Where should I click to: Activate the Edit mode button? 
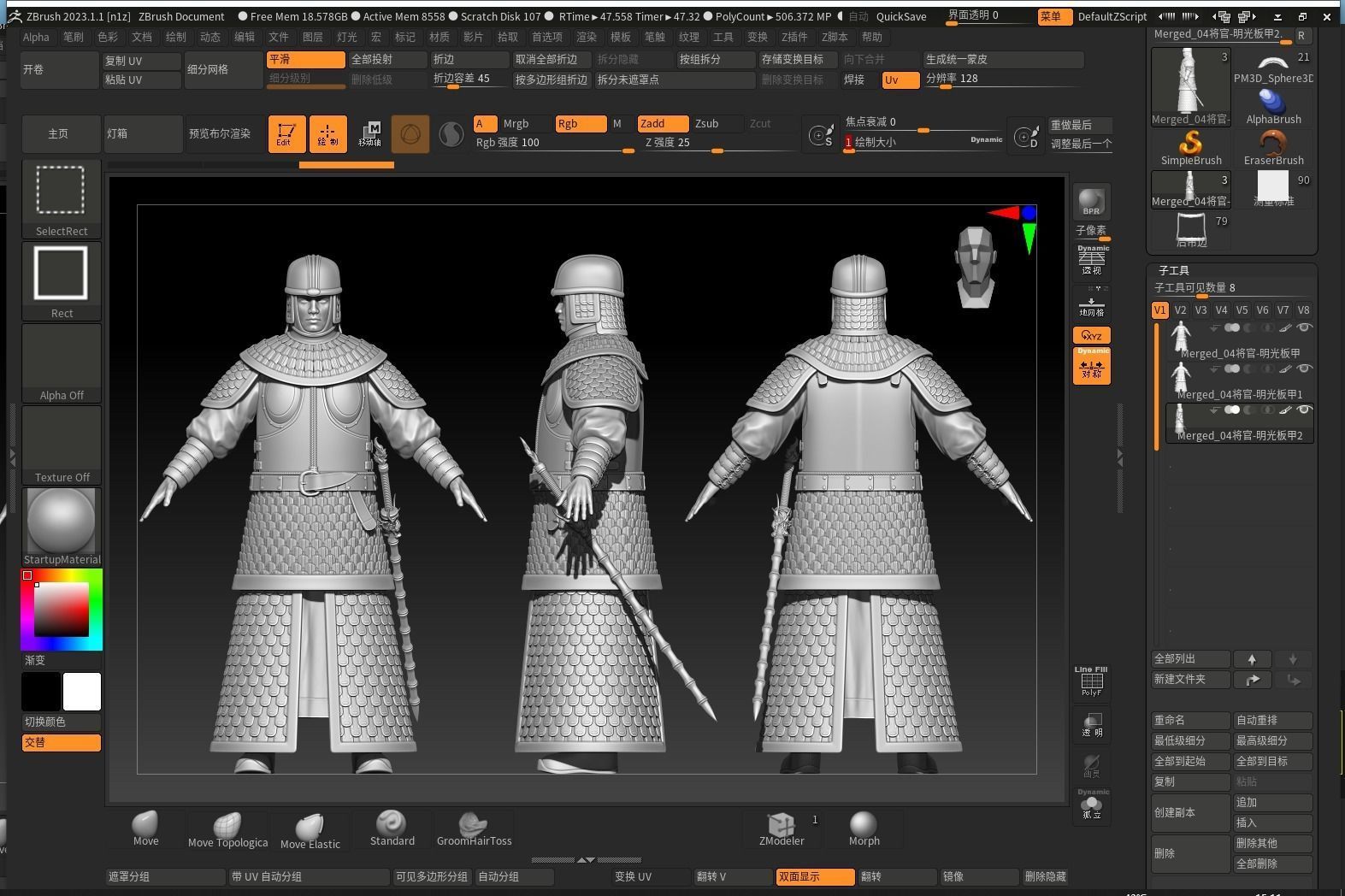click(x=286, y=134)
